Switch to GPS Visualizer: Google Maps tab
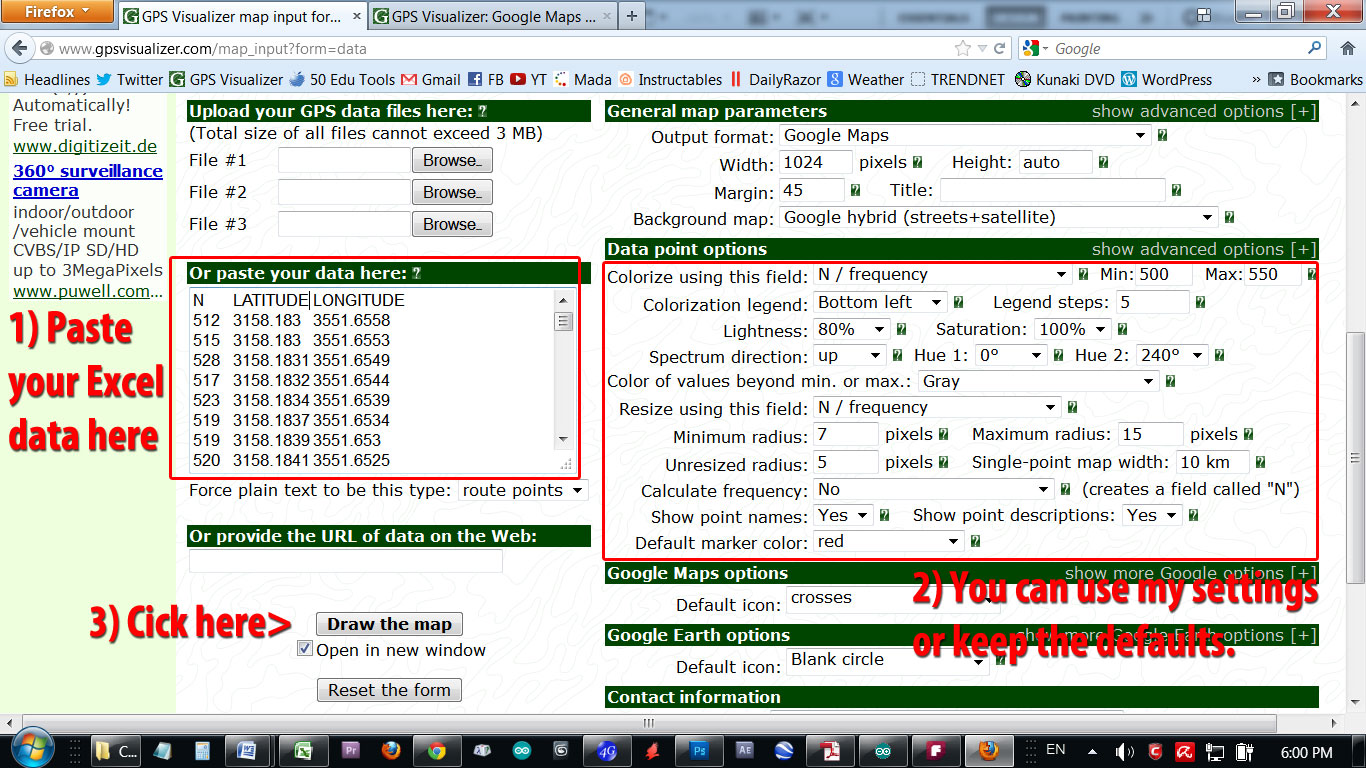The height and width of the screenshot is (768, 1366). (493, 16)
